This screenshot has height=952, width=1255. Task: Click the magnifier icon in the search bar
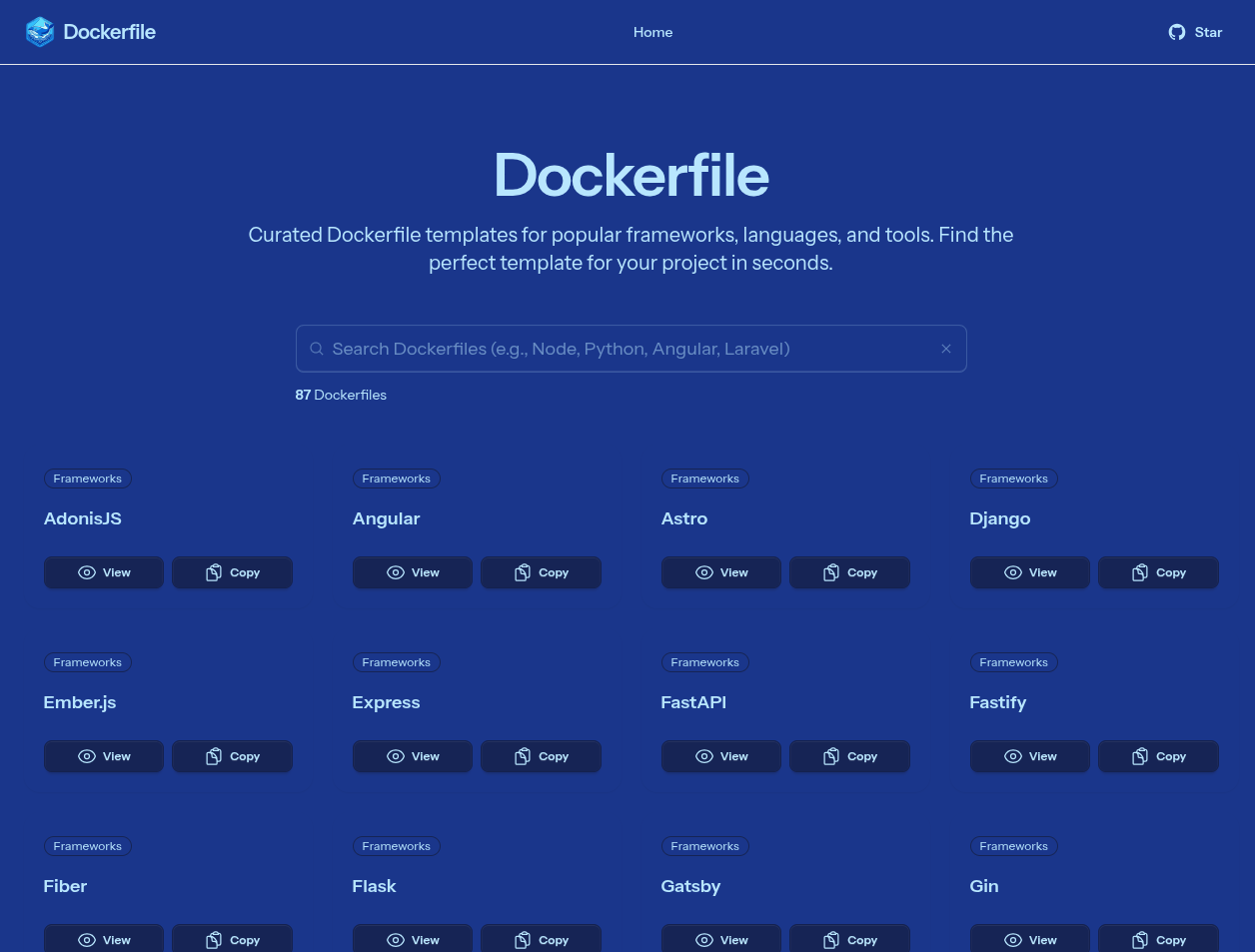click(317, 349)
